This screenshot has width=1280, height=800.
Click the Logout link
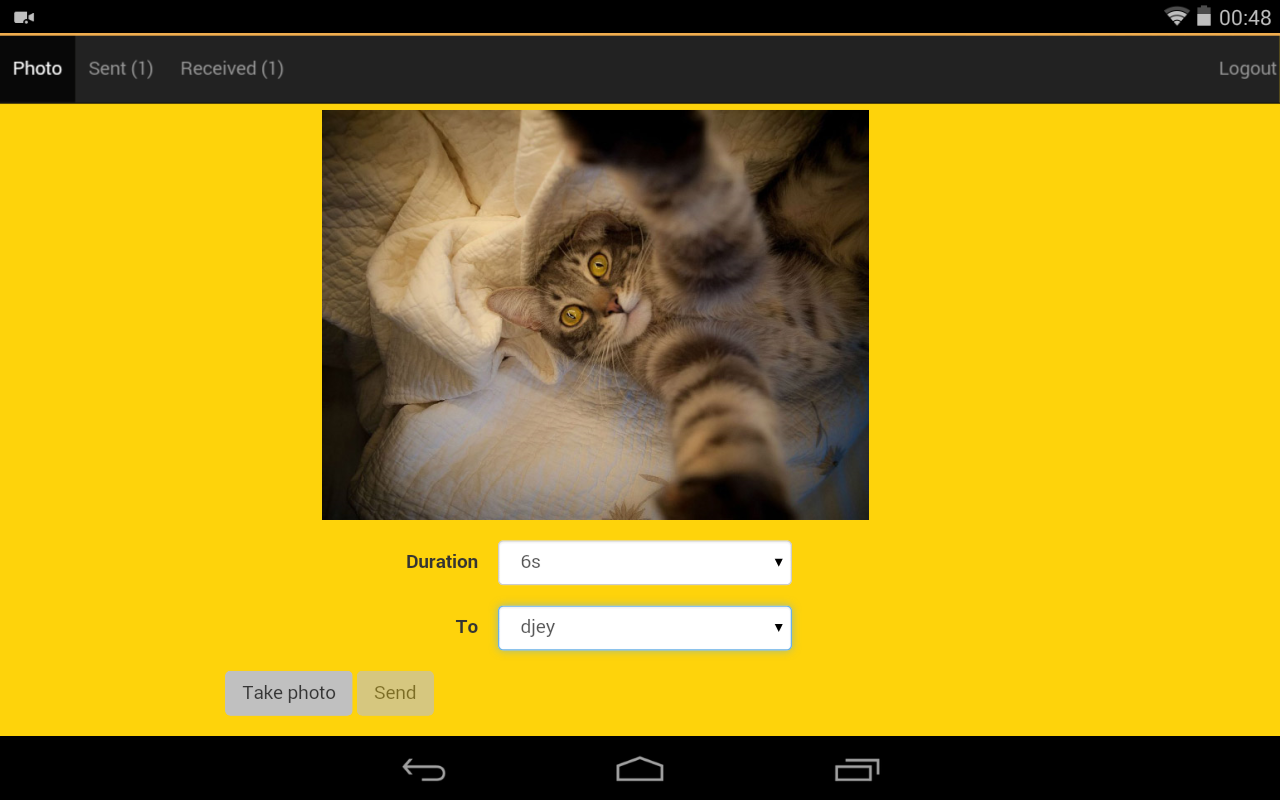tap(1246, 69)
